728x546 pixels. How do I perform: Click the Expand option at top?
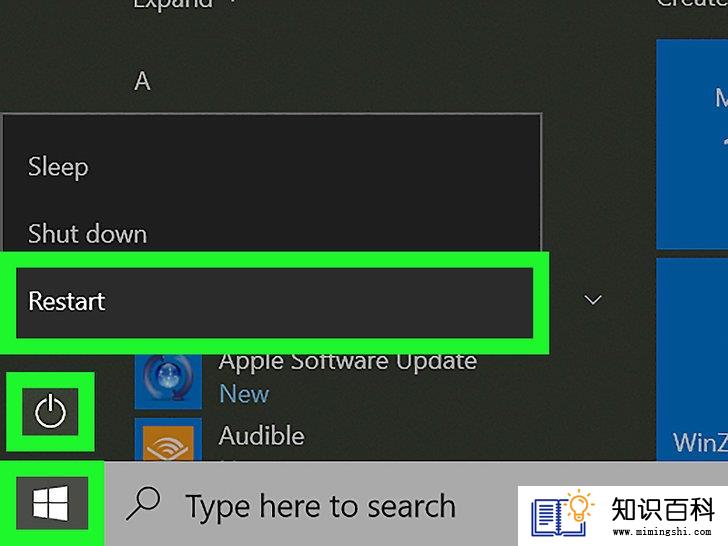click(x=173, y=4)
